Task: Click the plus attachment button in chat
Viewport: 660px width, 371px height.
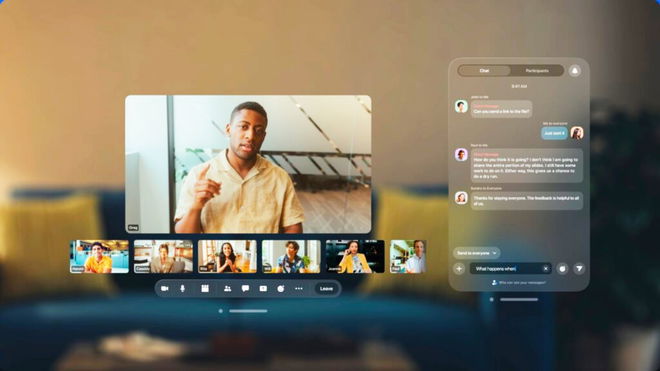Action: (x=459, y=269)
